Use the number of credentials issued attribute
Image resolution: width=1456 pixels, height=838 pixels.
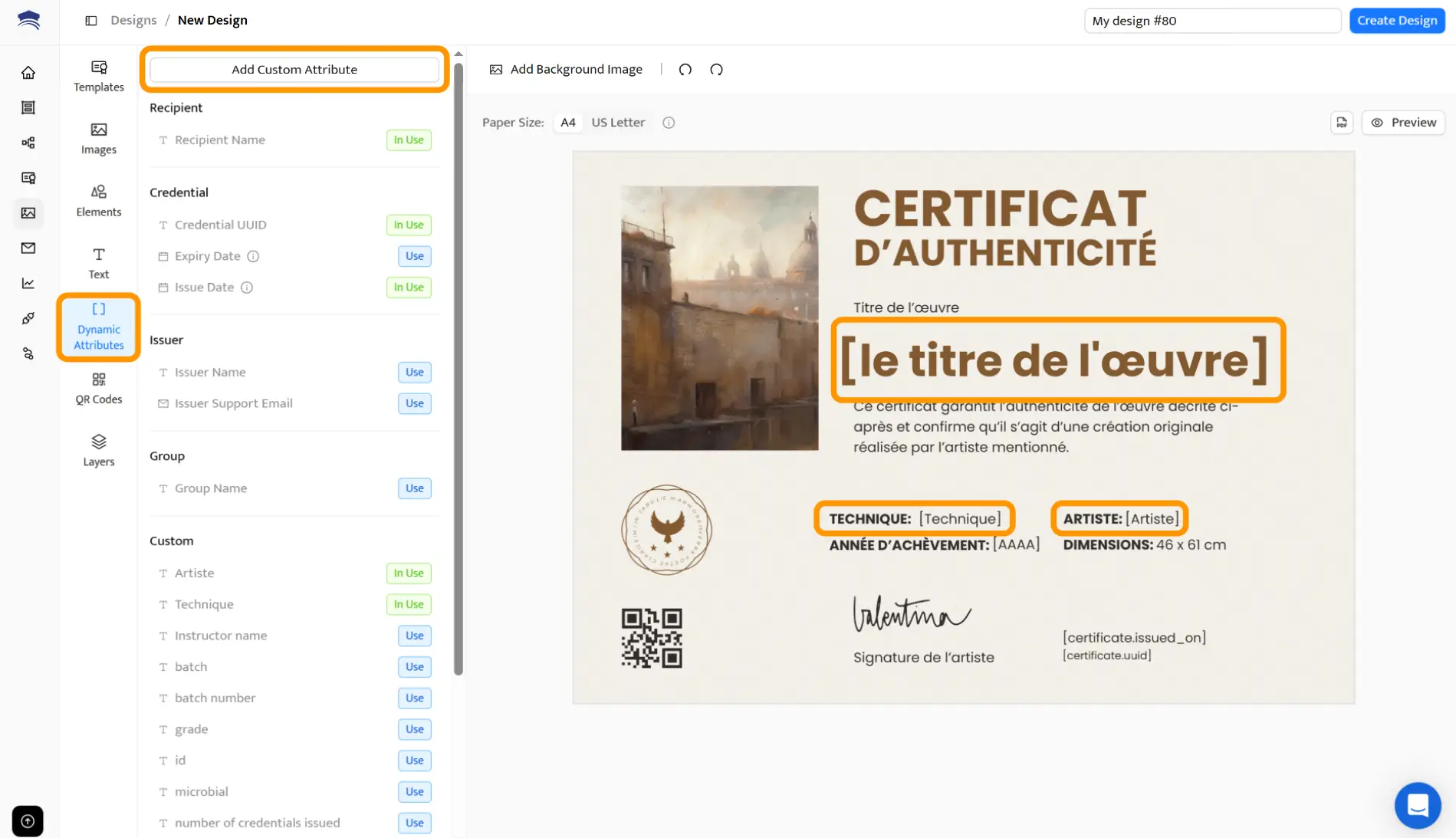click(x=415, y=823)
